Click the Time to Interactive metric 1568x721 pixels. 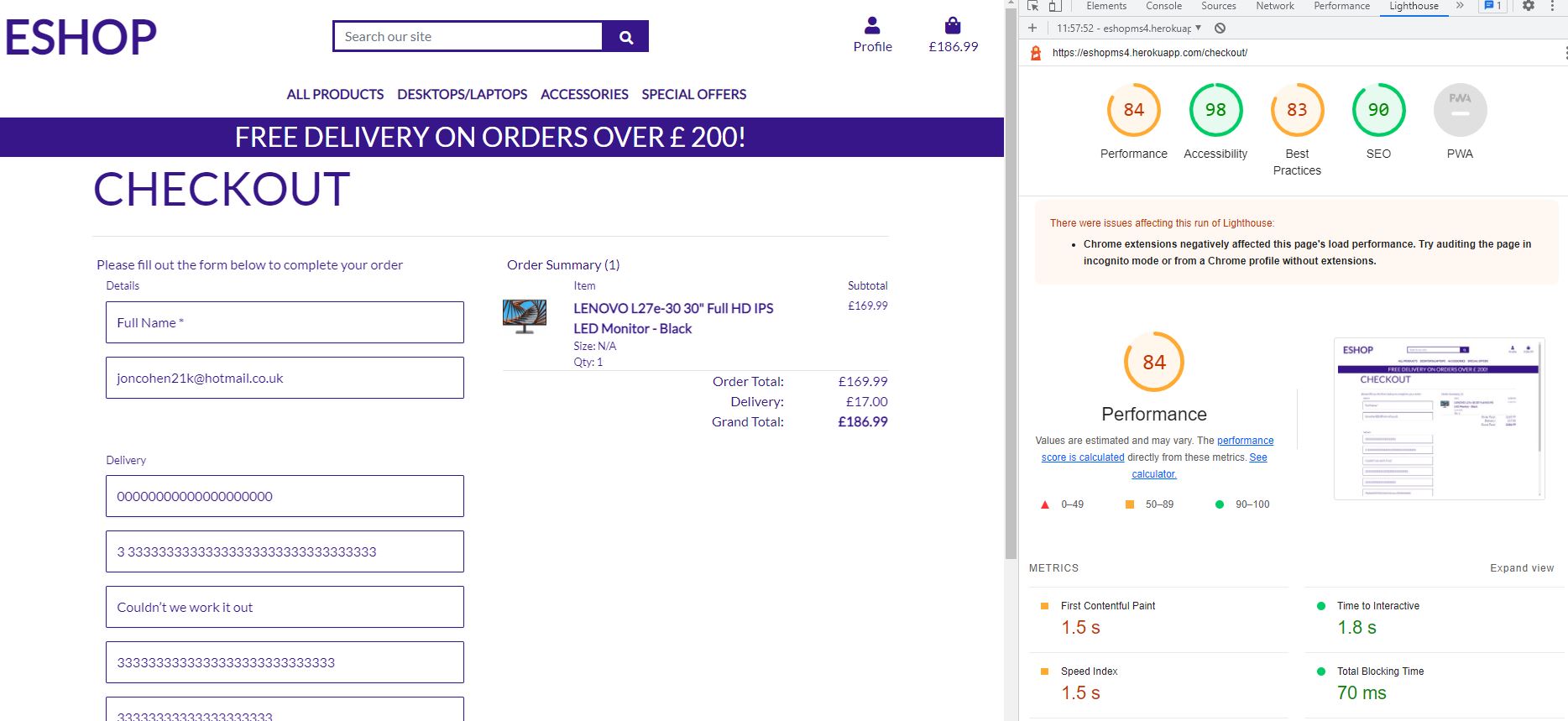[x=1435, y=619]
